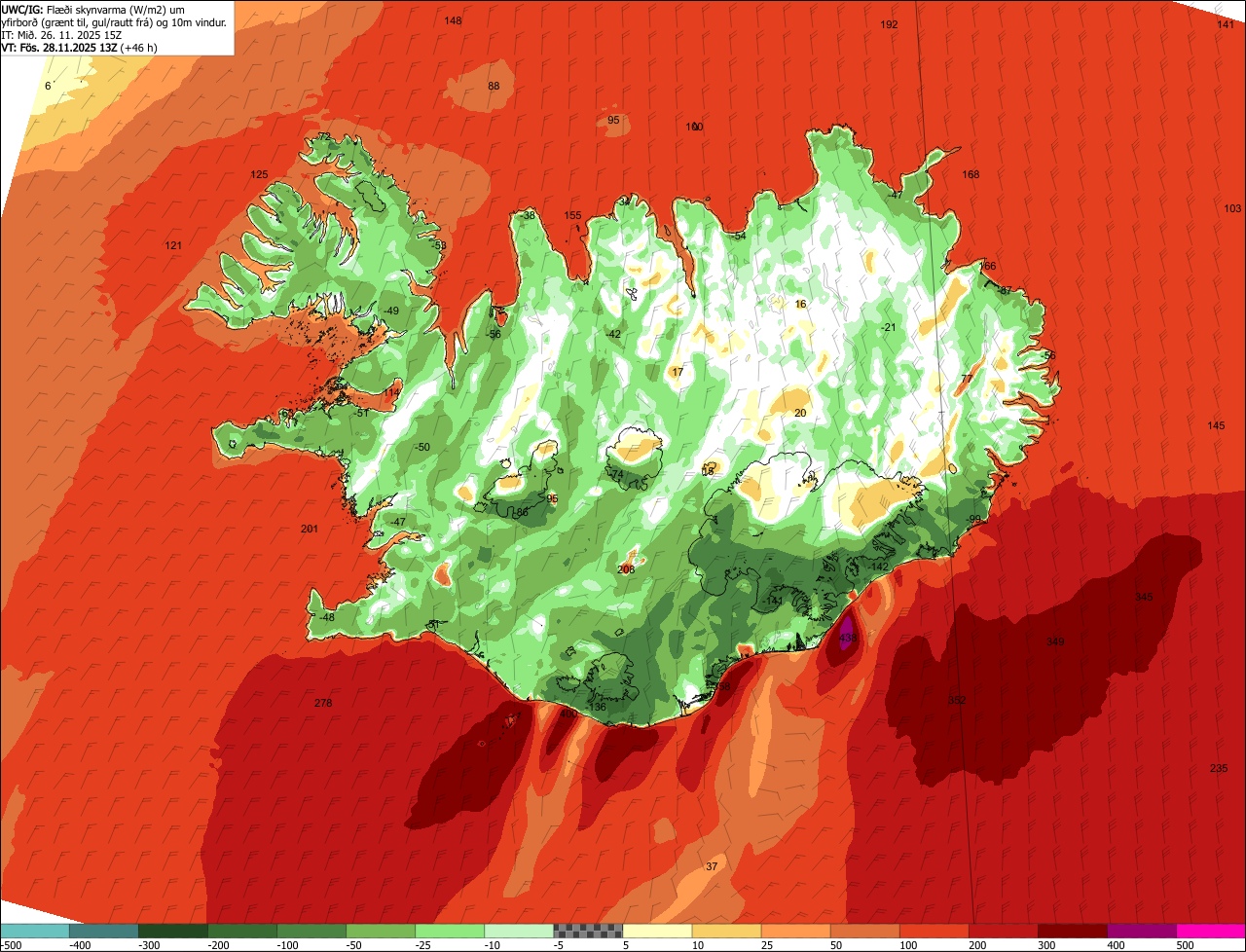Click the flux value 201 on the map
The image size is (1246, 952).
point(310,529)
